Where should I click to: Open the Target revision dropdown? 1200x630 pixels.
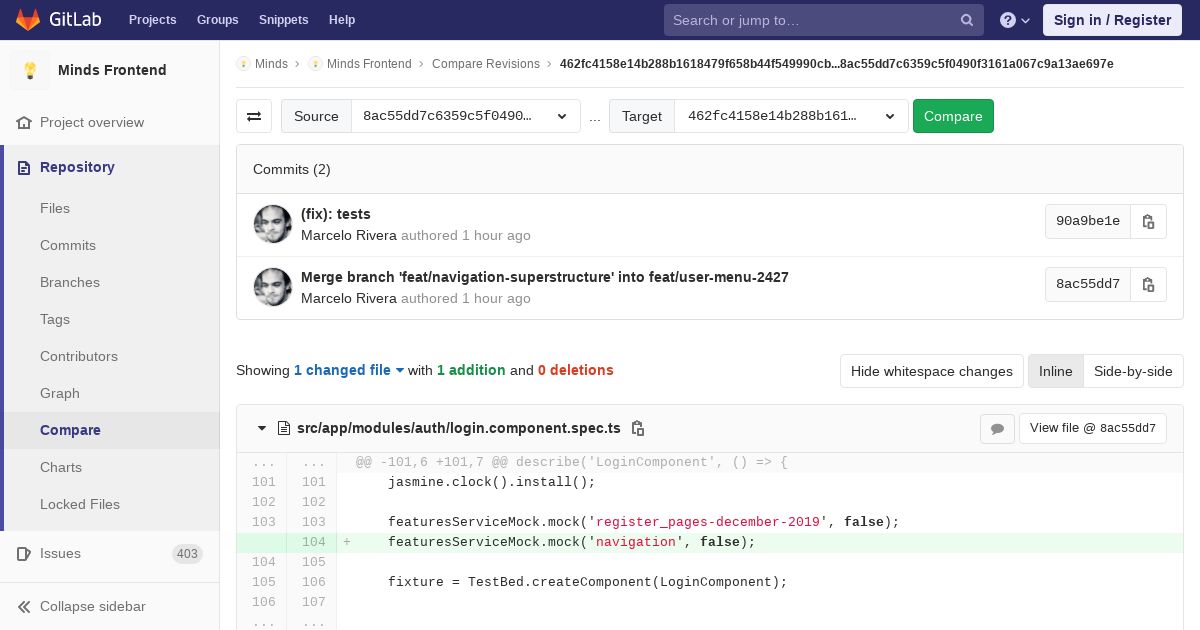[790, 116]
